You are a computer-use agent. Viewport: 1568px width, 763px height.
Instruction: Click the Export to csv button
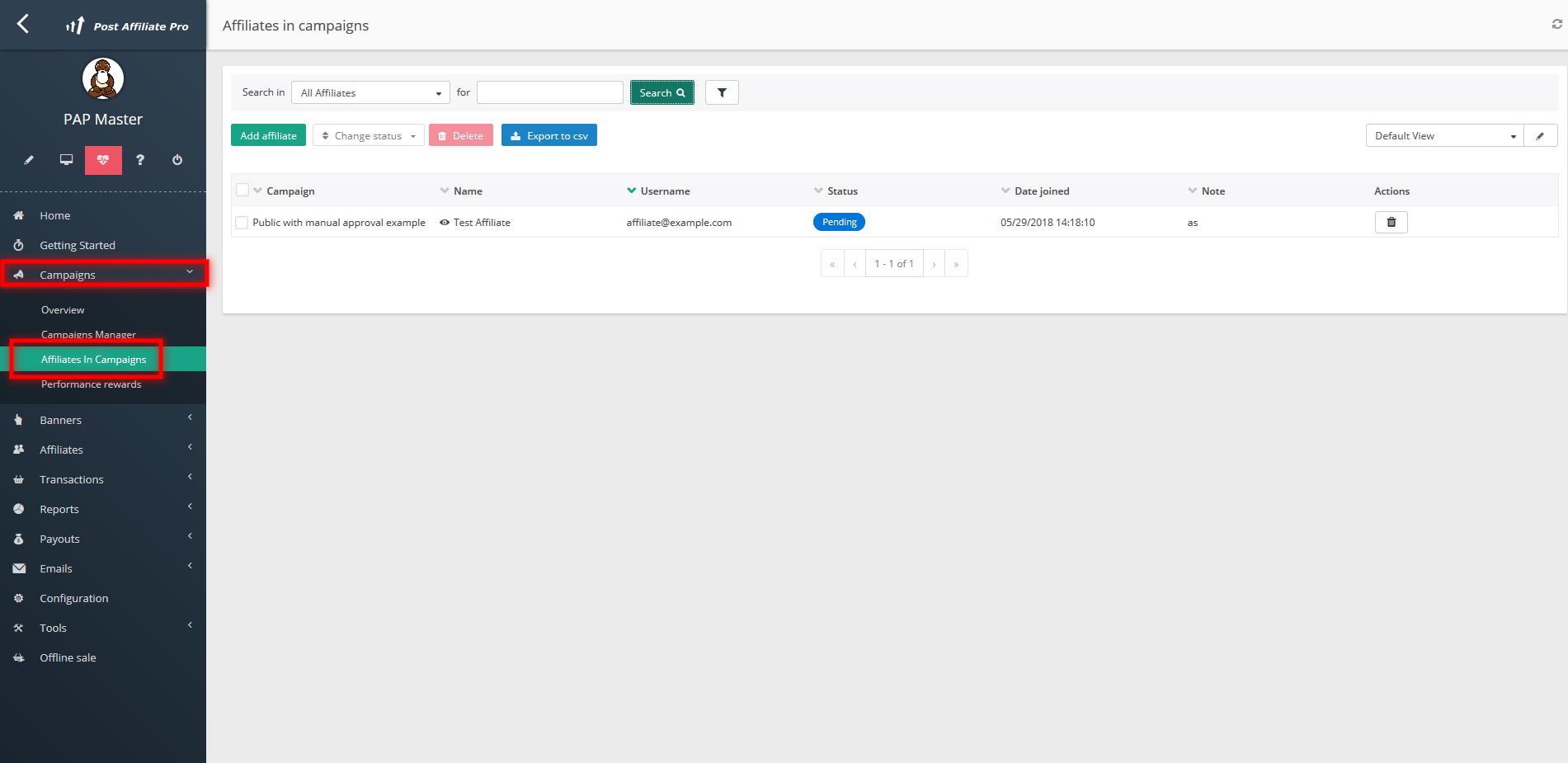click(x=549, y=135)
